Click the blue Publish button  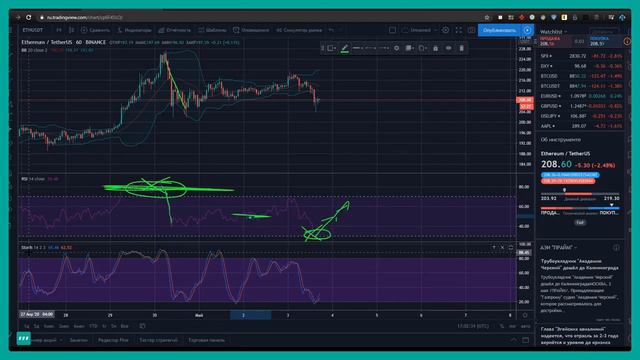click(500, 30)
